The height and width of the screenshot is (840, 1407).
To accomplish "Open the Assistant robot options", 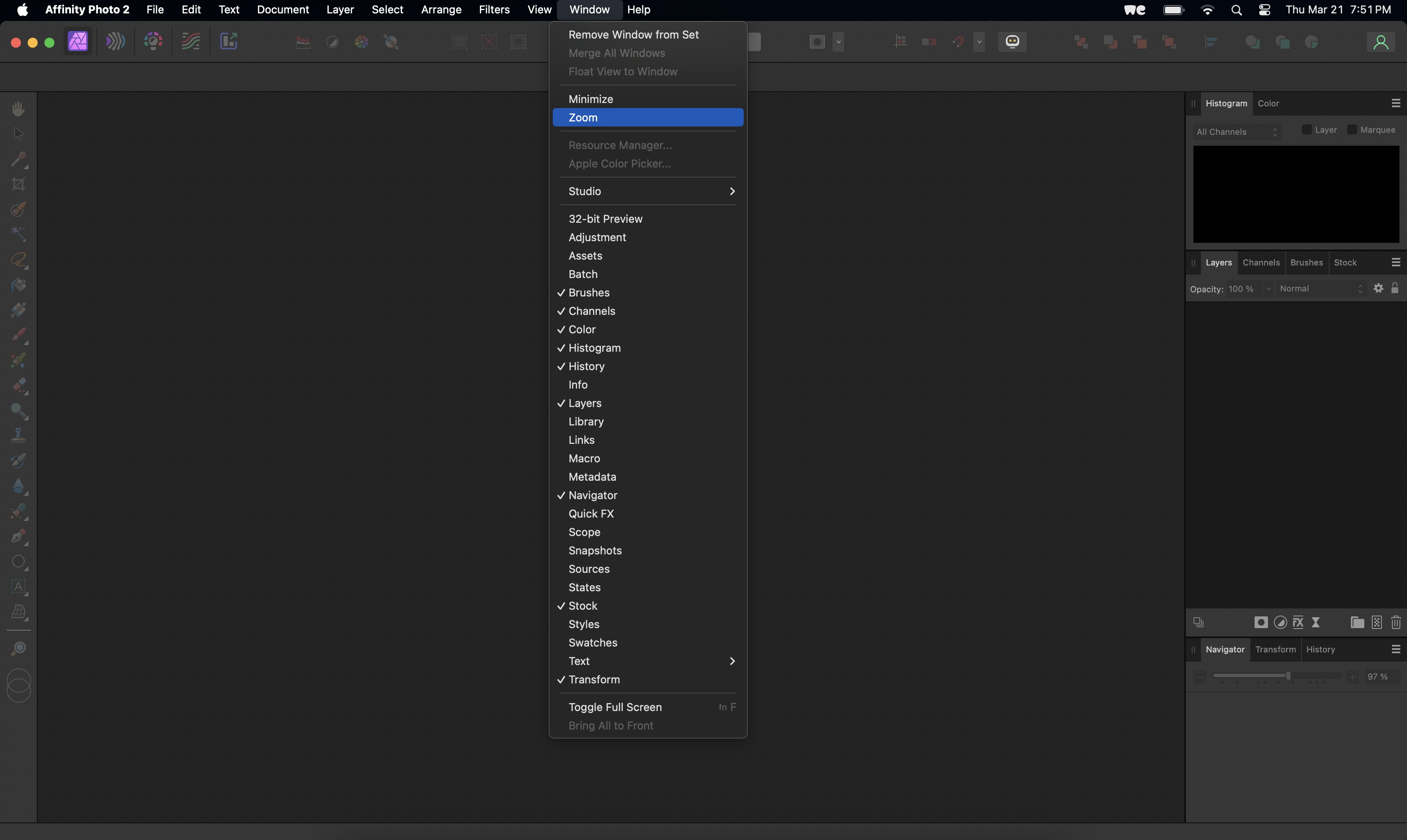I will (x=1013, y=41).
